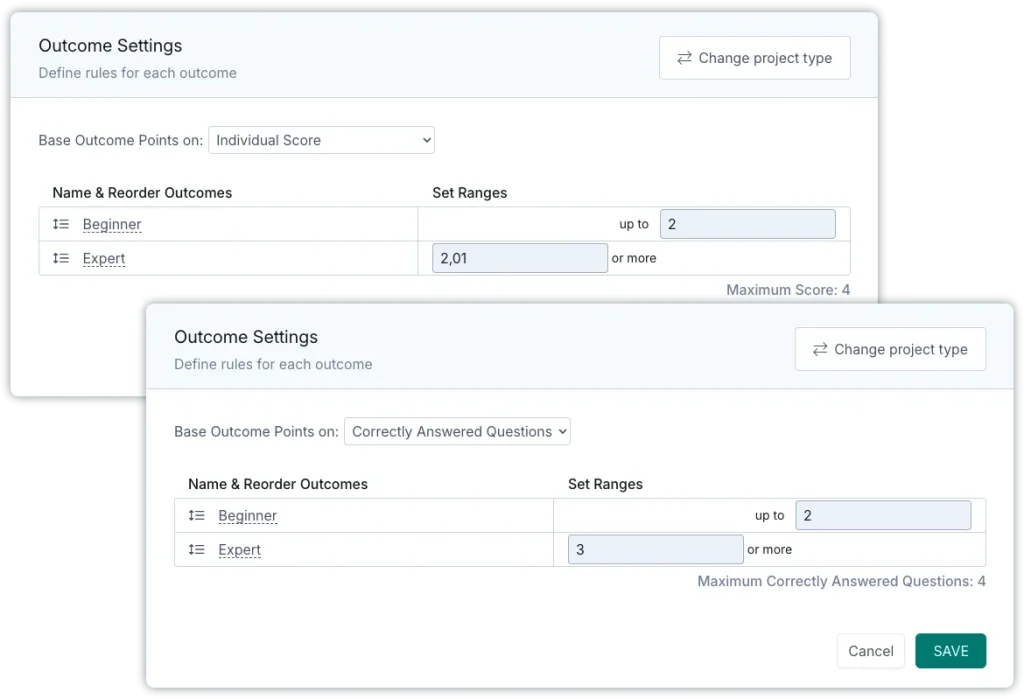
Task: Click swap-arrows icon in the back panel's header
Action: [x=684, y=58]
